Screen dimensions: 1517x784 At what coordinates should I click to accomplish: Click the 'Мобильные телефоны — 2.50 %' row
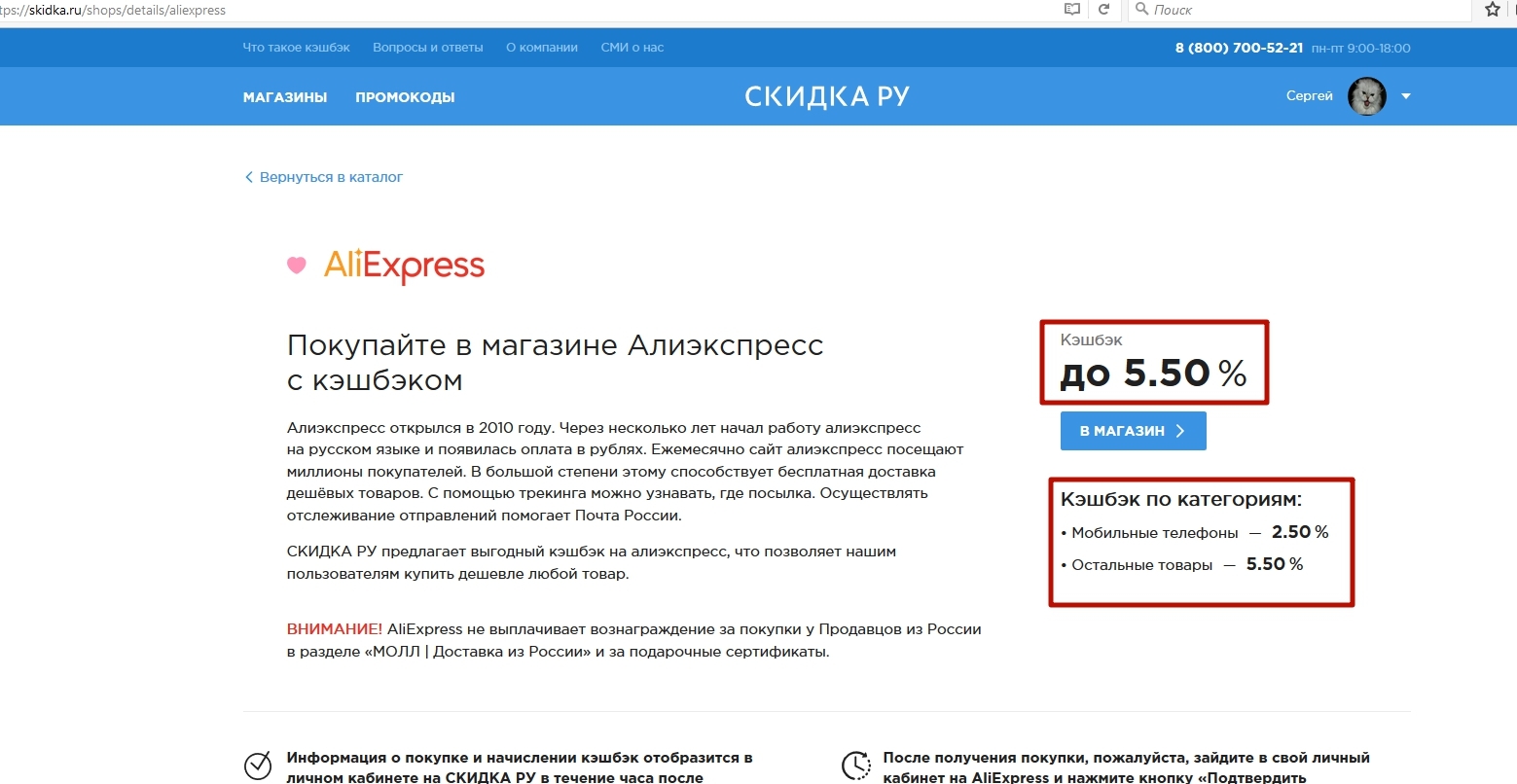[x=1195, y=533]
